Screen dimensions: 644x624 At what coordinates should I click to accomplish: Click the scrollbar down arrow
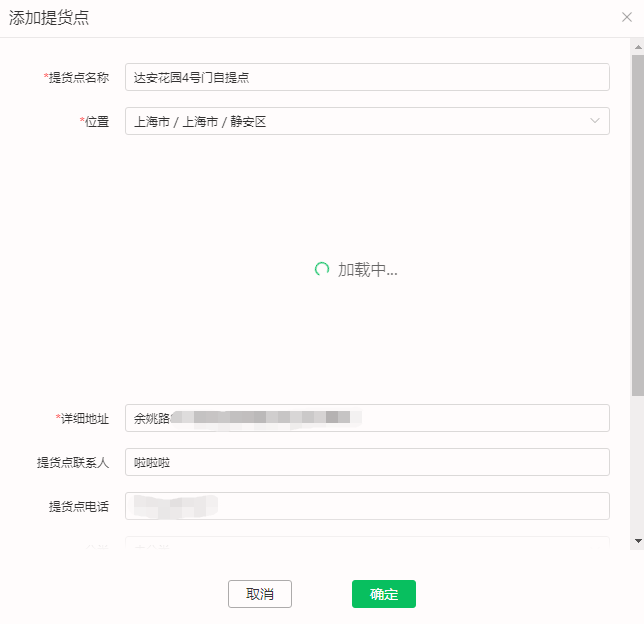[x=638, y=541]
